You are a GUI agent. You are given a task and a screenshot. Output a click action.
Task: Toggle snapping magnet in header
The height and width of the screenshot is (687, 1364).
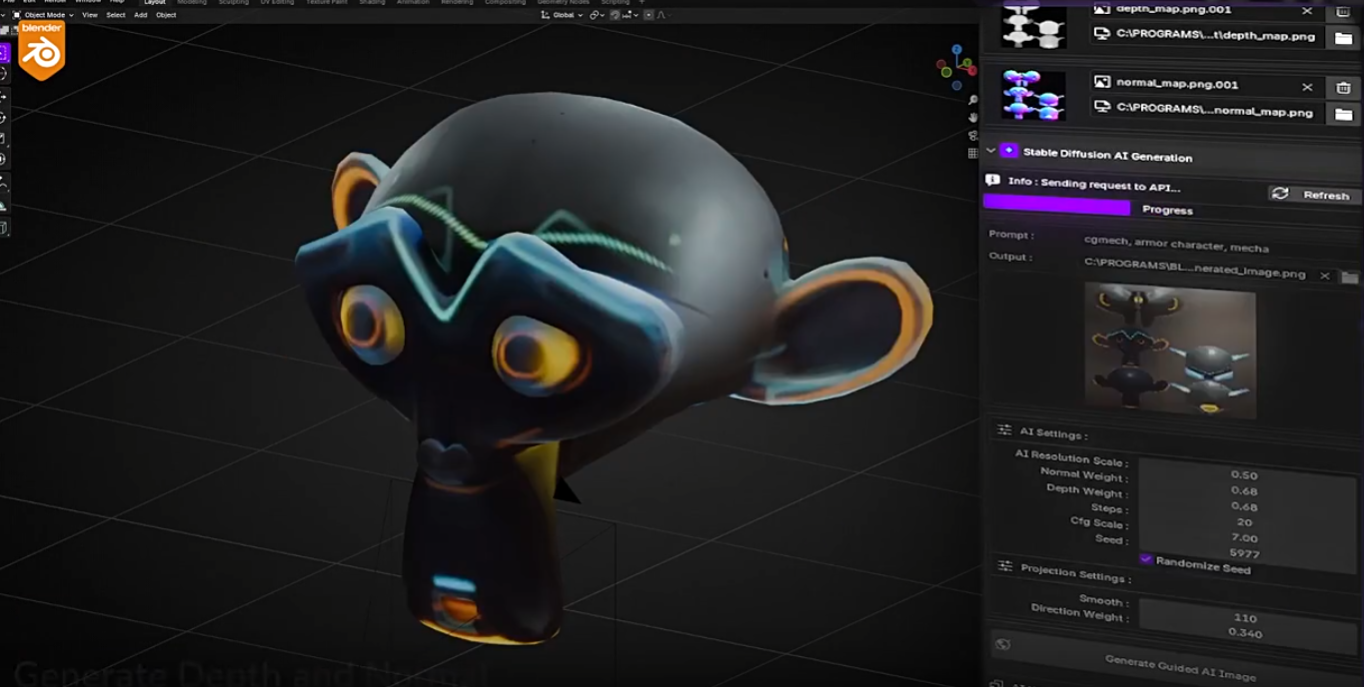pyautogui.click(x=613, y=15)
